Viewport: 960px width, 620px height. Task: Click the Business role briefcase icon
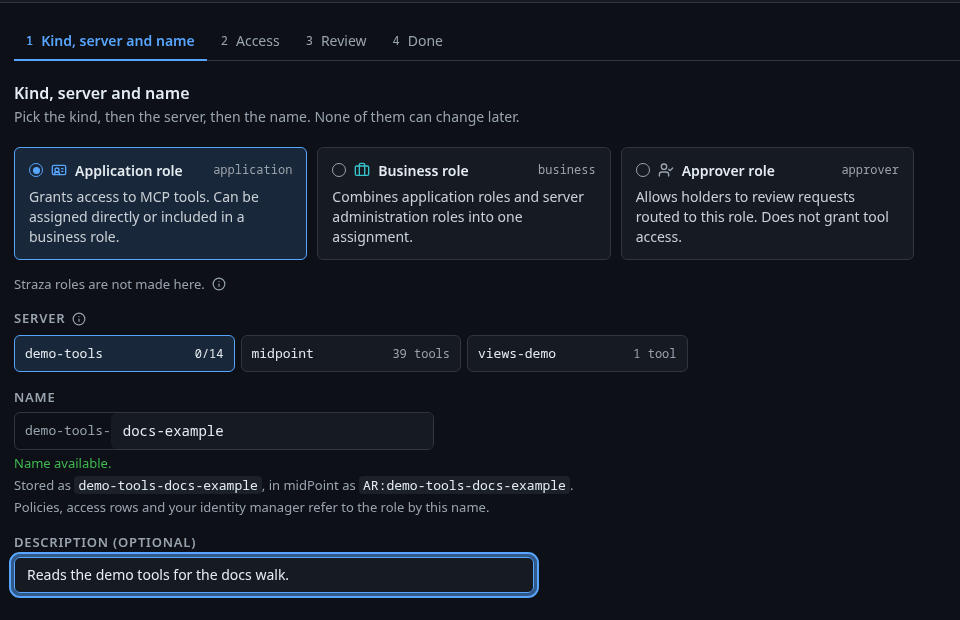(x=362, y=170)
